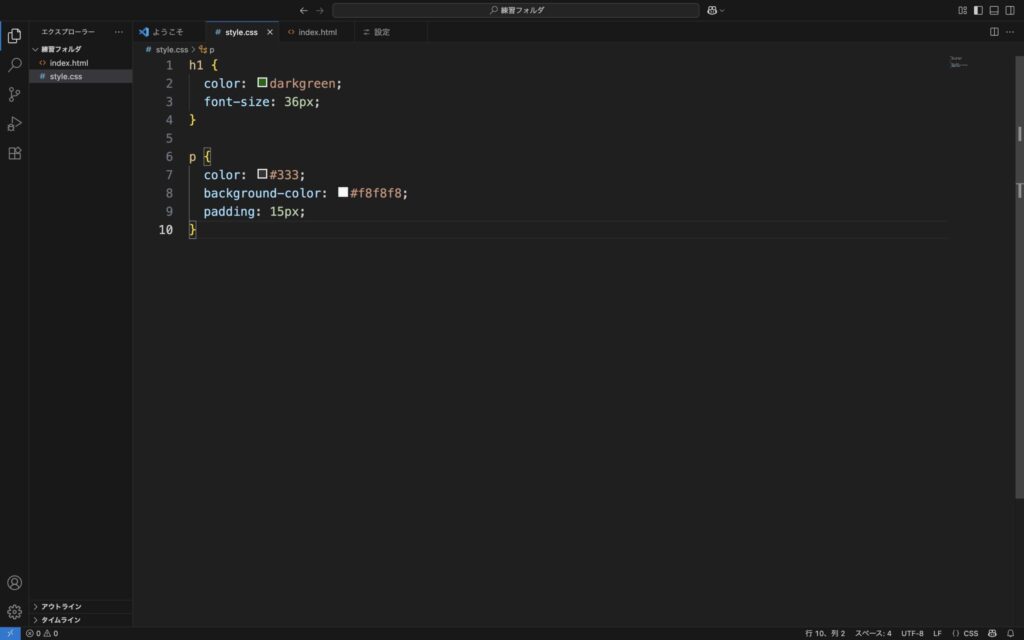The width and height of the screenshot is (1024, 640).
Task: Close the style.css tab
Action: coord(270,32)
